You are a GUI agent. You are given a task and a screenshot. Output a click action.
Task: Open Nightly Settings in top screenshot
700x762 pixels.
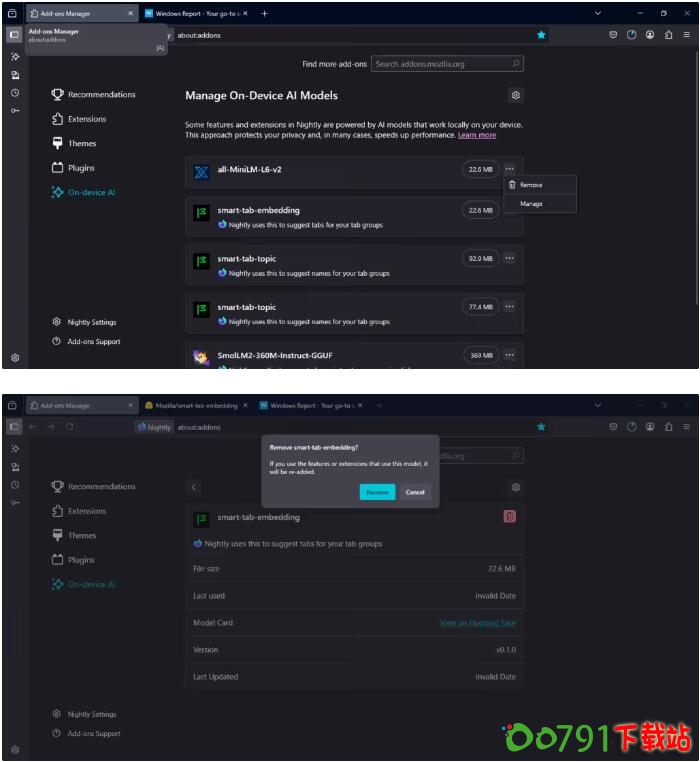tap(85, 322)
